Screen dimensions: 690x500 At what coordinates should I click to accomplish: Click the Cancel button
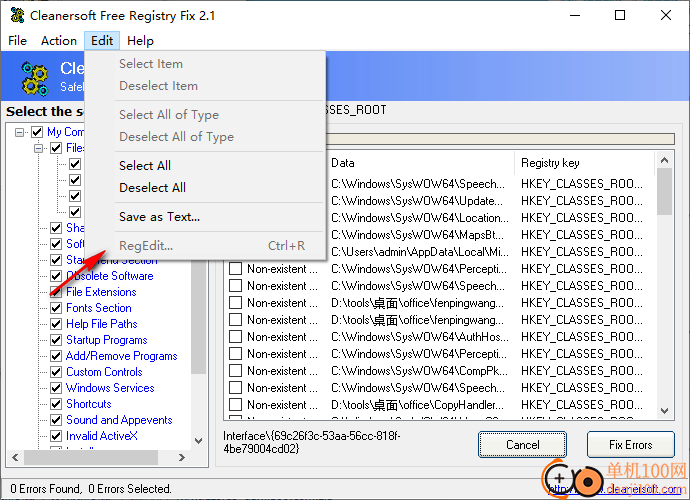(522, 445)
